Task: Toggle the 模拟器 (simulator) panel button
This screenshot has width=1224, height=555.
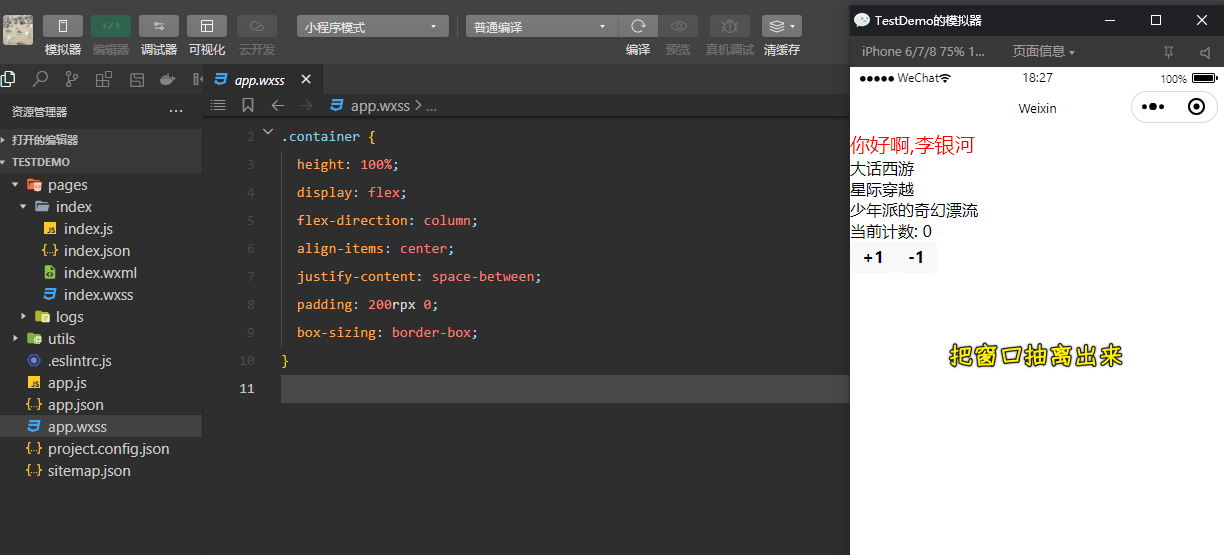Action: click(63, 26)
